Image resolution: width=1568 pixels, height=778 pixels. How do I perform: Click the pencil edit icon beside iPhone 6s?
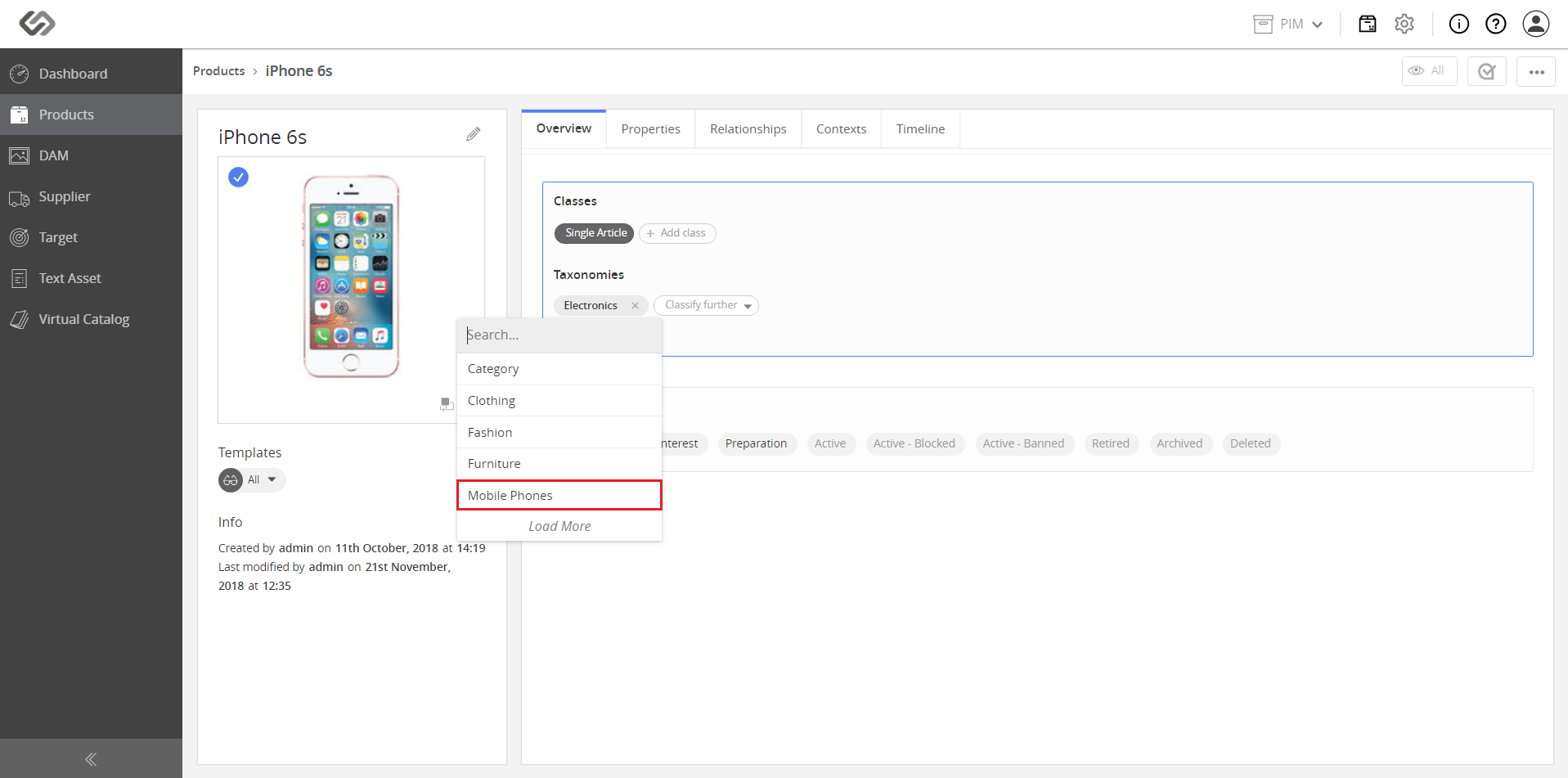[x=474, y=134]
